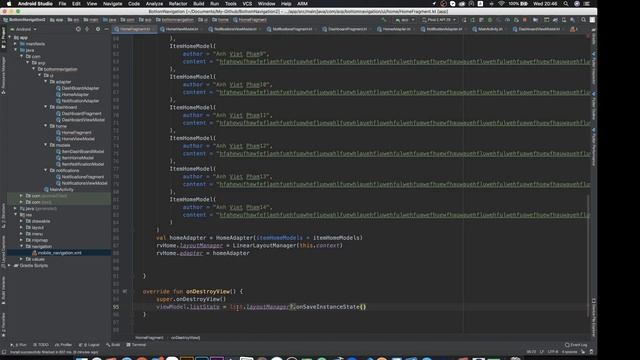
Task: Open the File menu
Action: click(62, 4)
